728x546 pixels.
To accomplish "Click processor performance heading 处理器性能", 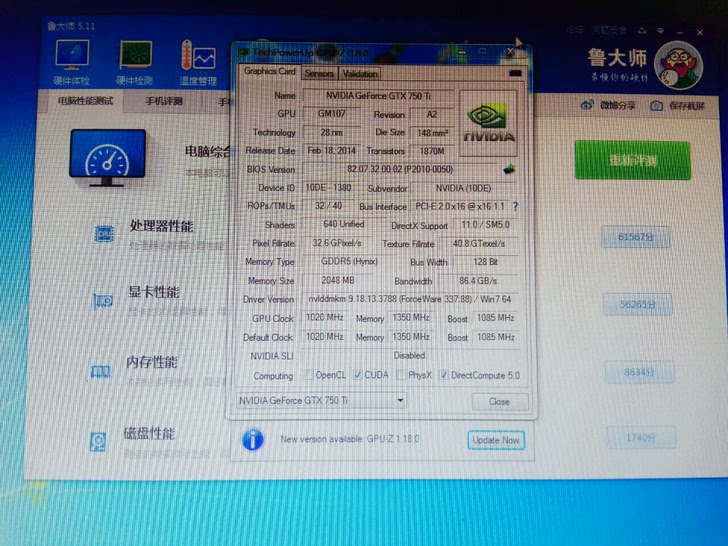I will 161,227.
